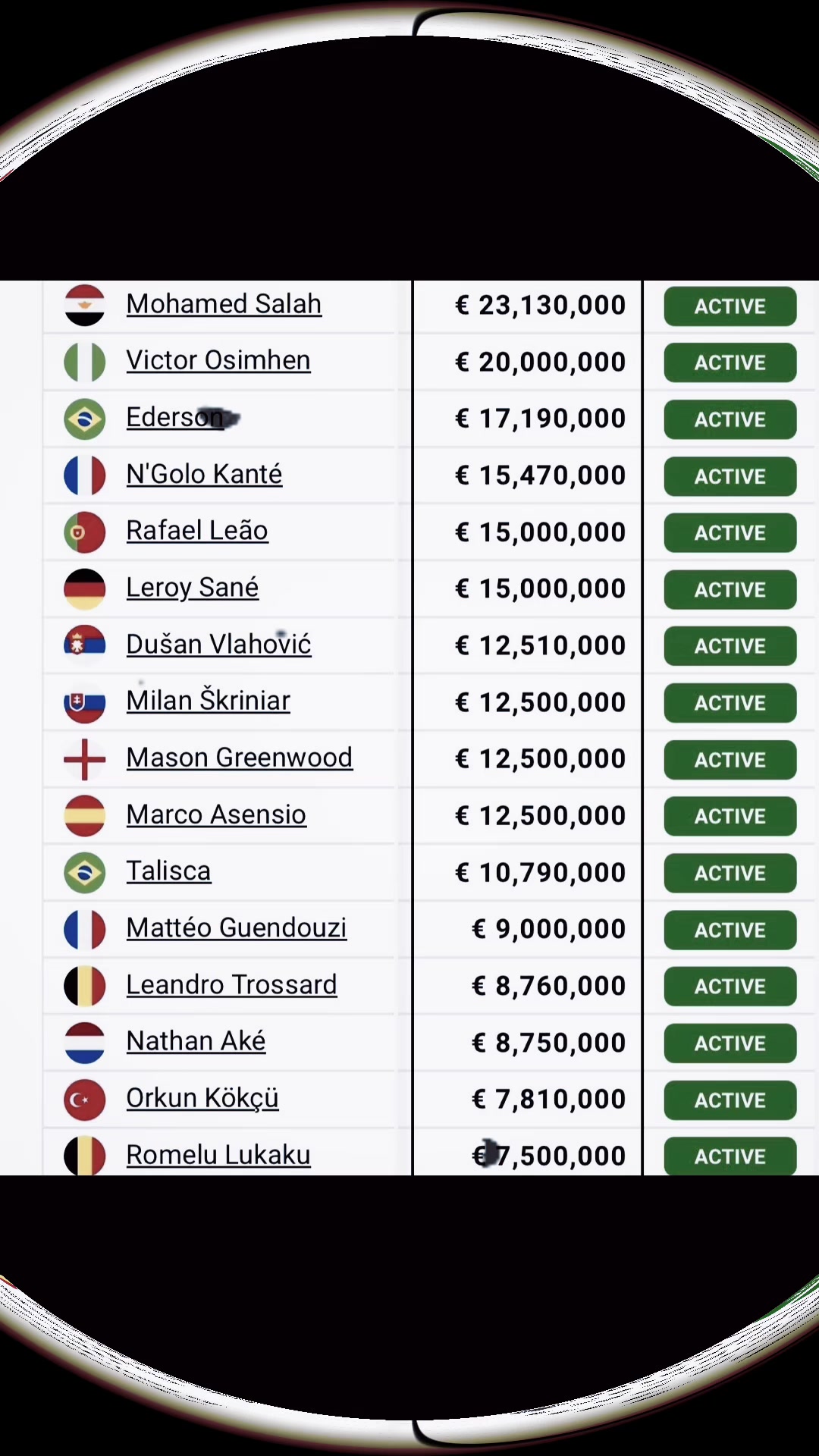
Task: Click the Spain flag beside Marco Asensio
Action: pyautogui.click(x=84, y=815)
